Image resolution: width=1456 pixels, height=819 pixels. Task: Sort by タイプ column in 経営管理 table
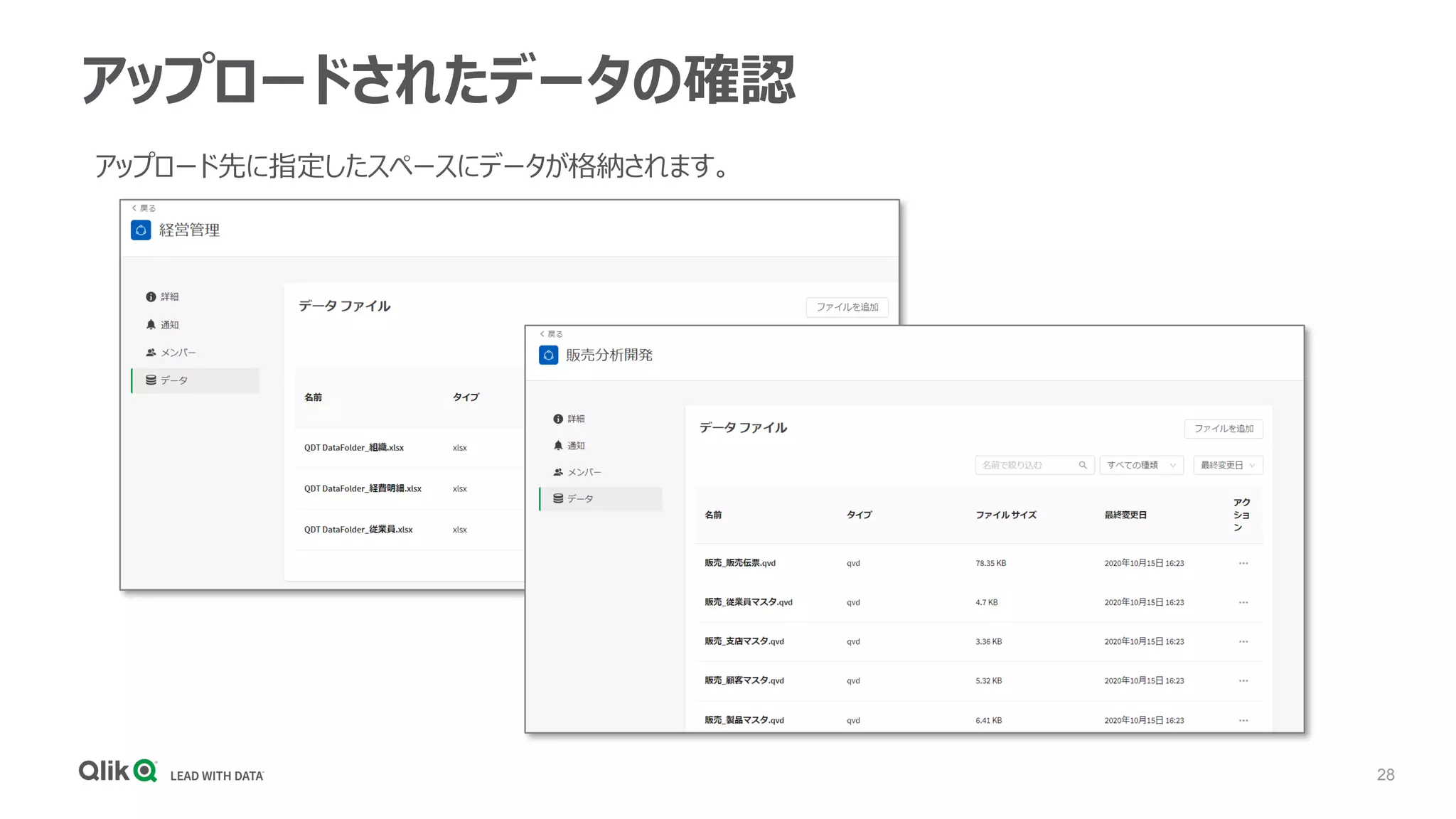(x=466, y=397)
